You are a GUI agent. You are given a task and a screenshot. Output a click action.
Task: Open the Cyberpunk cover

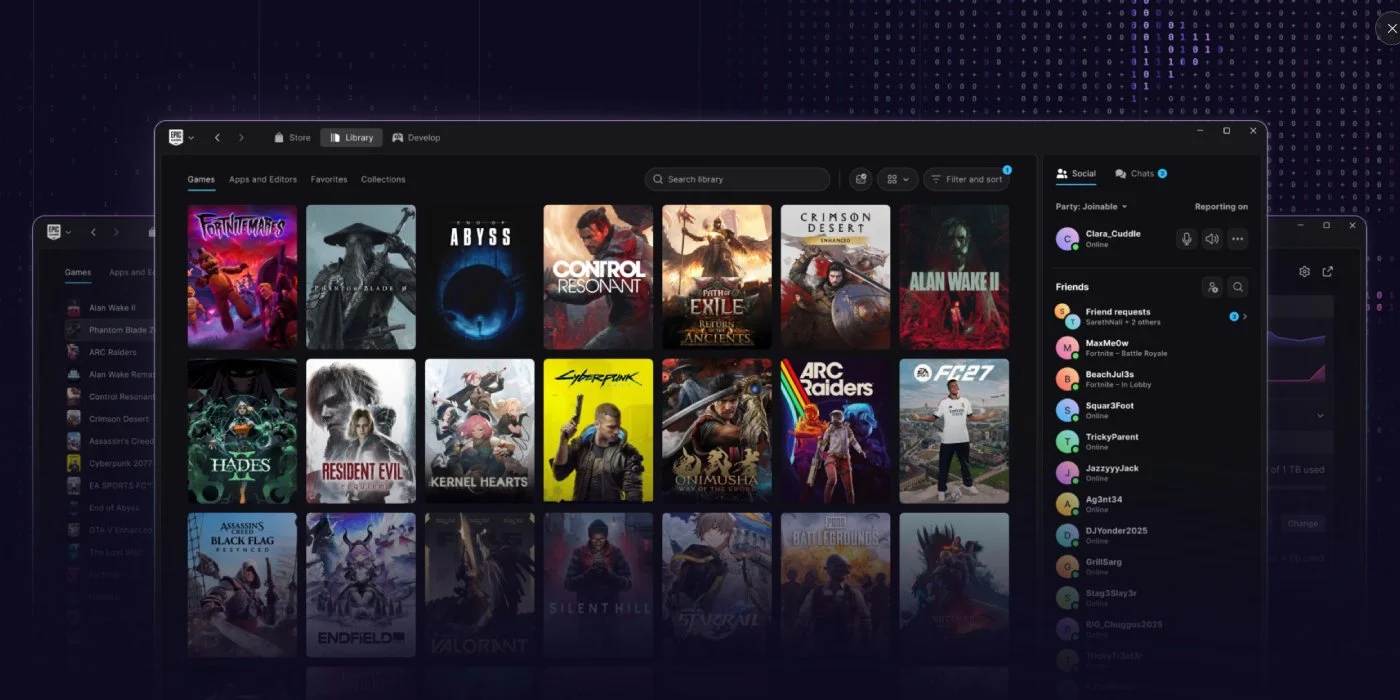[598, 431]
